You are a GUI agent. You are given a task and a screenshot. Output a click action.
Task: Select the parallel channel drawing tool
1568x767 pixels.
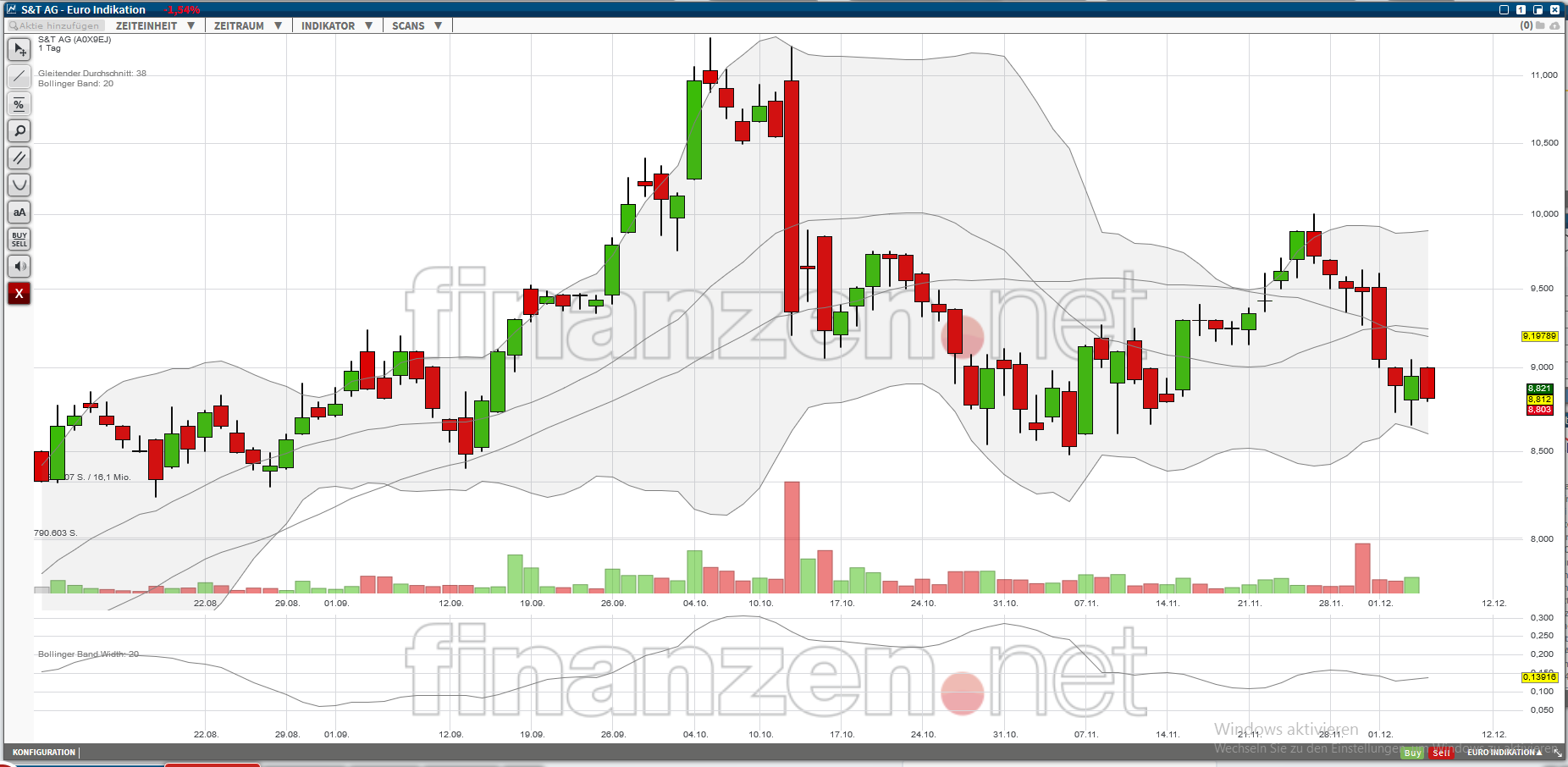point(19,157)
